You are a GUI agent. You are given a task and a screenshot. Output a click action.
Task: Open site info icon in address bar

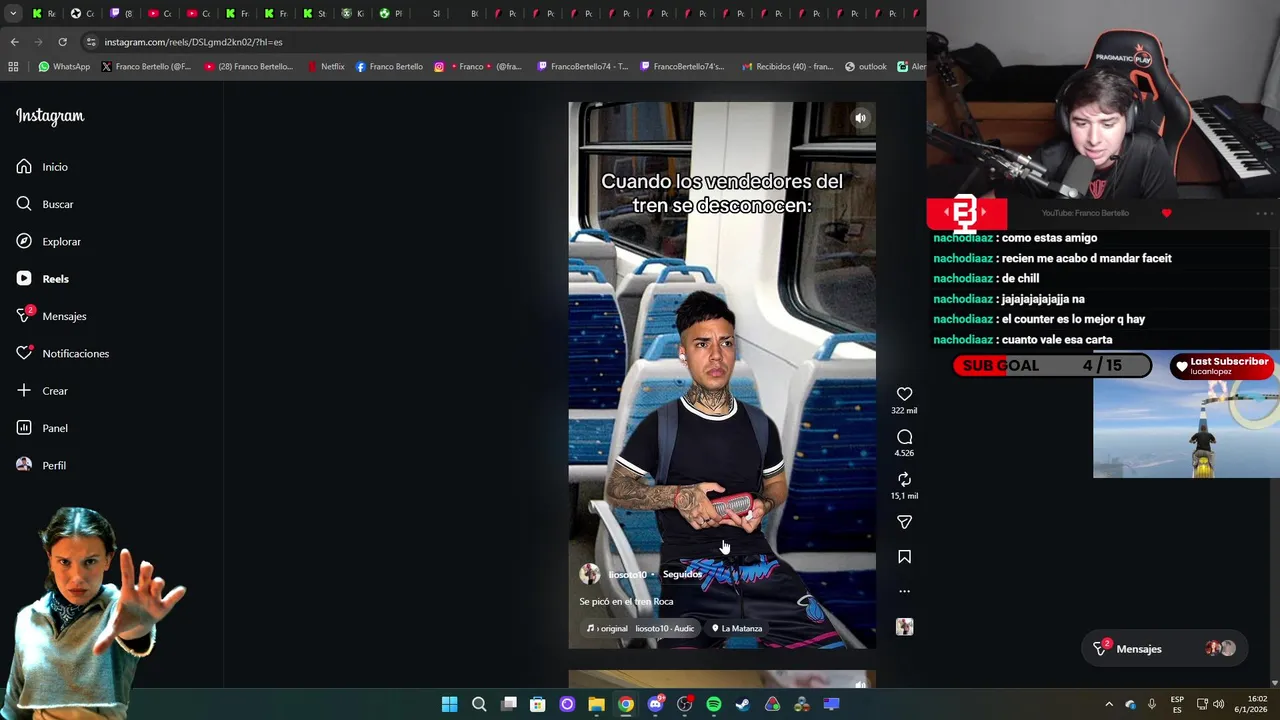[91, 42]
